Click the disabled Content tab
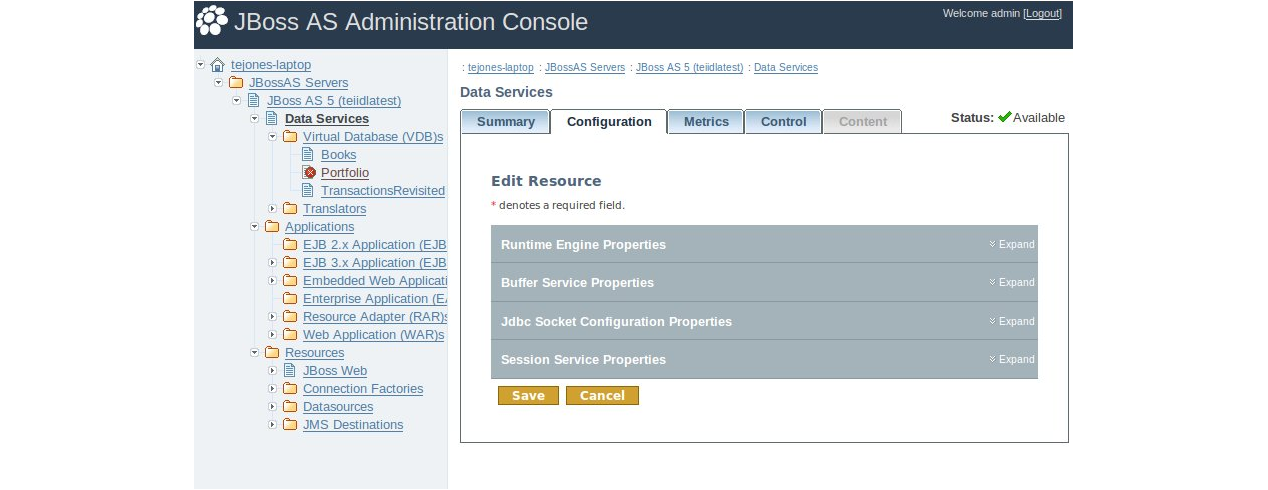1268x490 pixels. 862,122
